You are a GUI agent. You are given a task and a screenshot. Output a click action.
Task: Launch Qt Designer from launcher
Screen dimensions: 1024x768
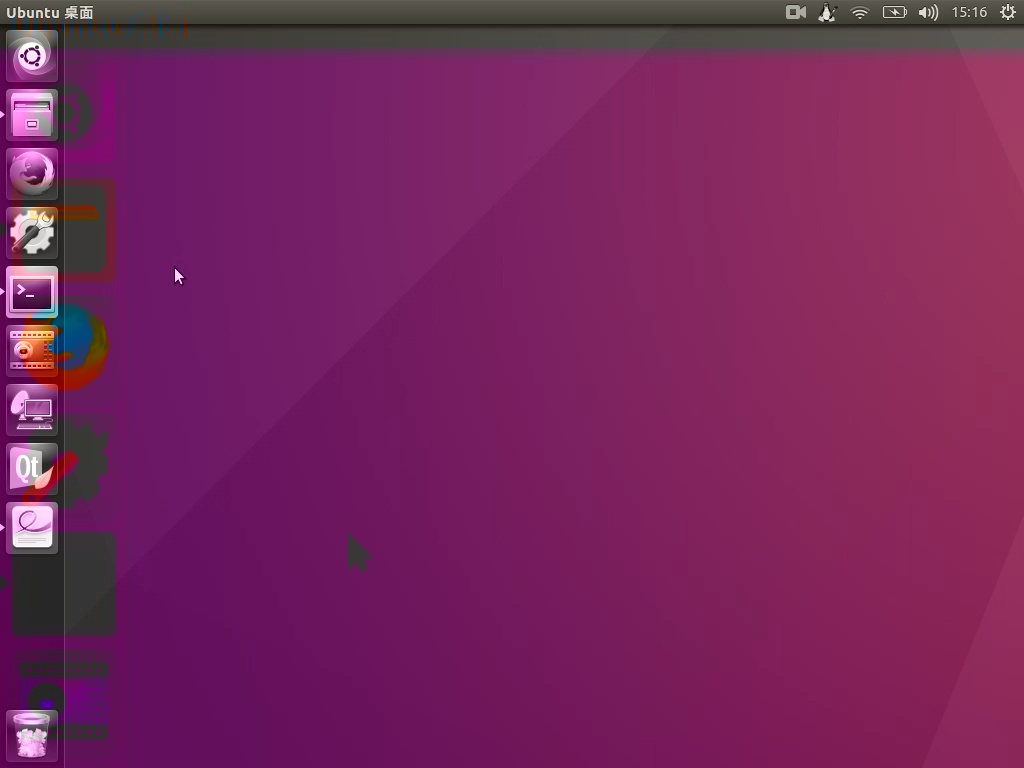tap(32, 469)
